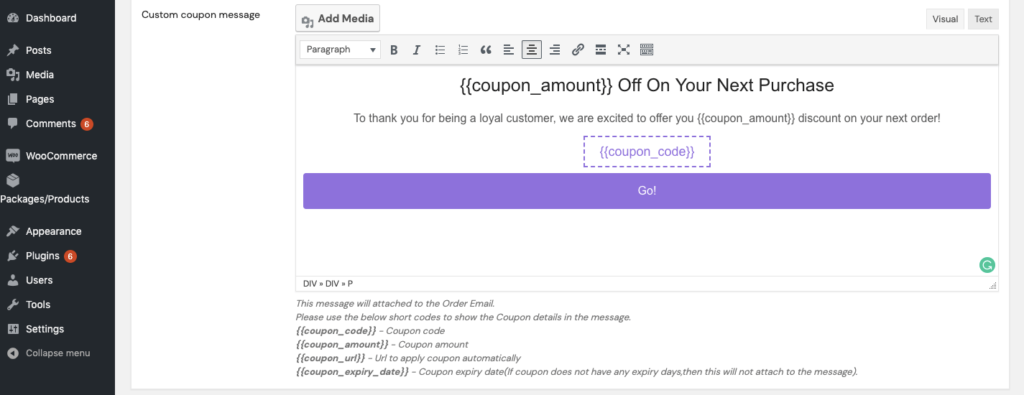
Task: Align text right
Action: pos(554,50)
